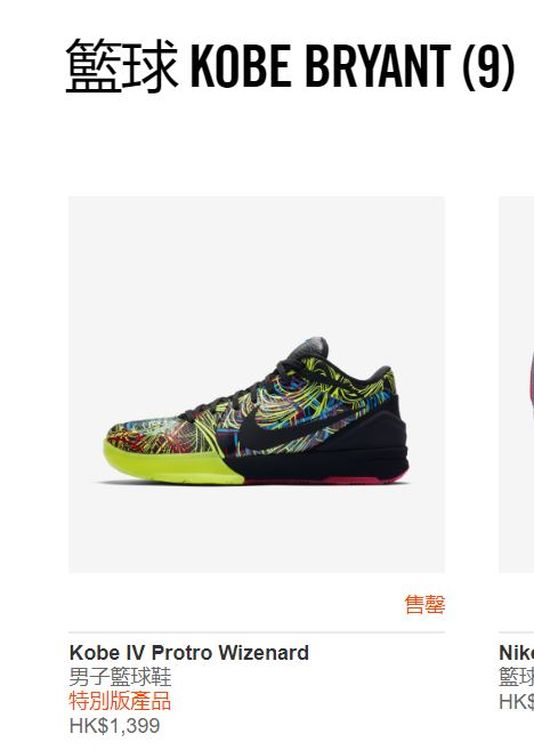Click the orange 售罄 sold-out label

point(424,604)
